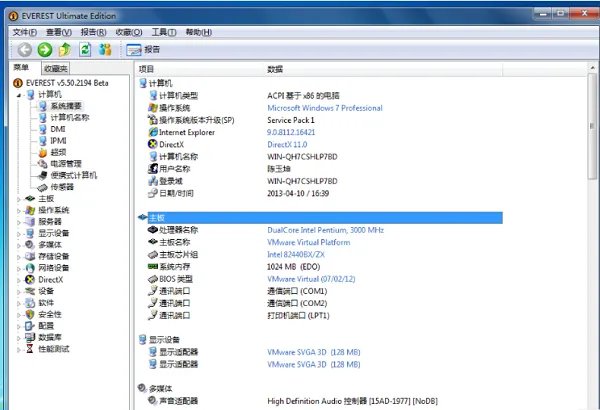Viewport: 600px width, 410px height.
Task: Select the 声音适配器 row
Action: click(293, 401)
